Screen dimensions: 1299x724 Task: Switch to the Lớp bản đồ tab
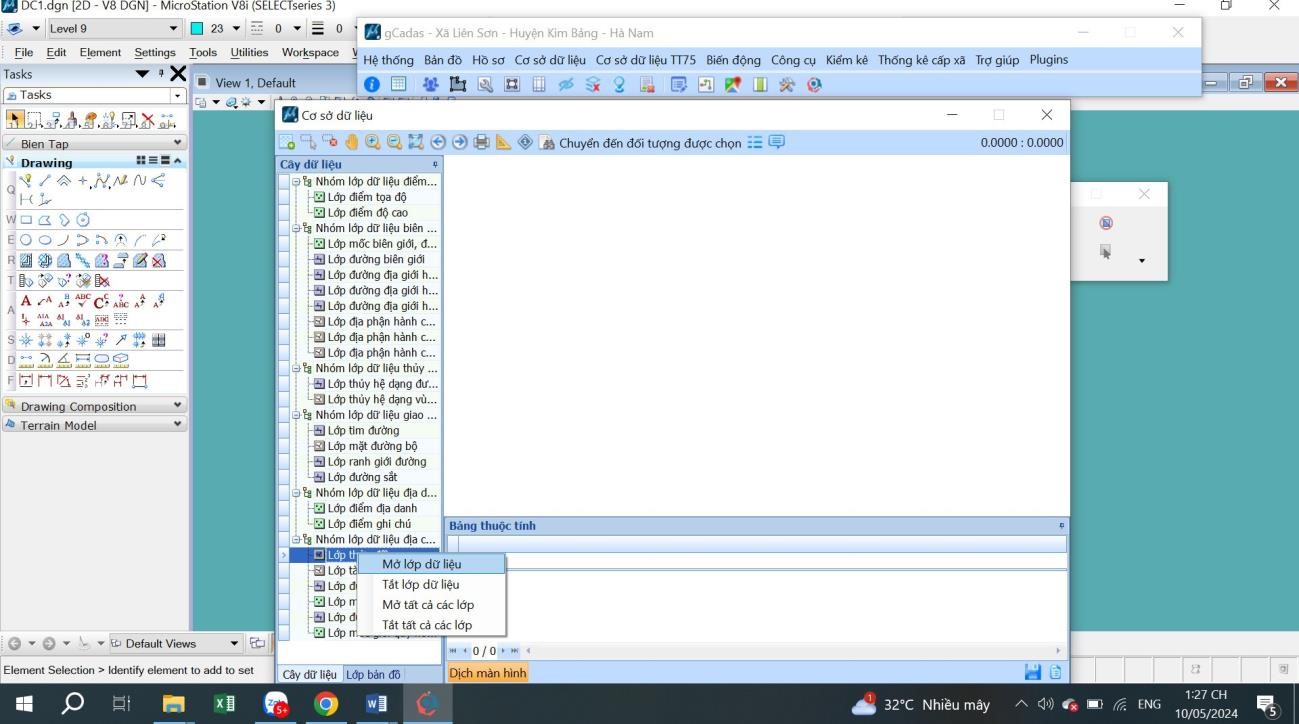point(373,674)
